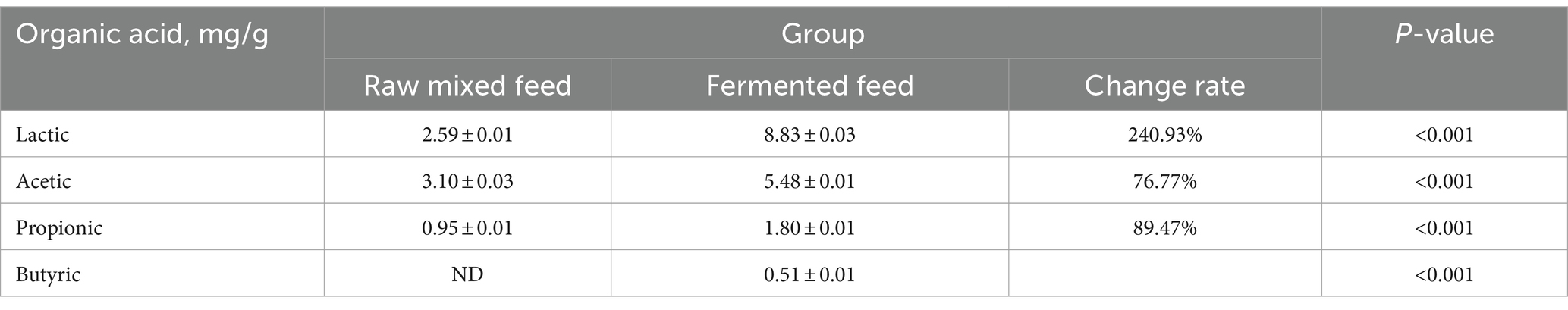Click the 89.47% change rate cell
This screenshot has width=1568, height=310.
[1164, 227]
